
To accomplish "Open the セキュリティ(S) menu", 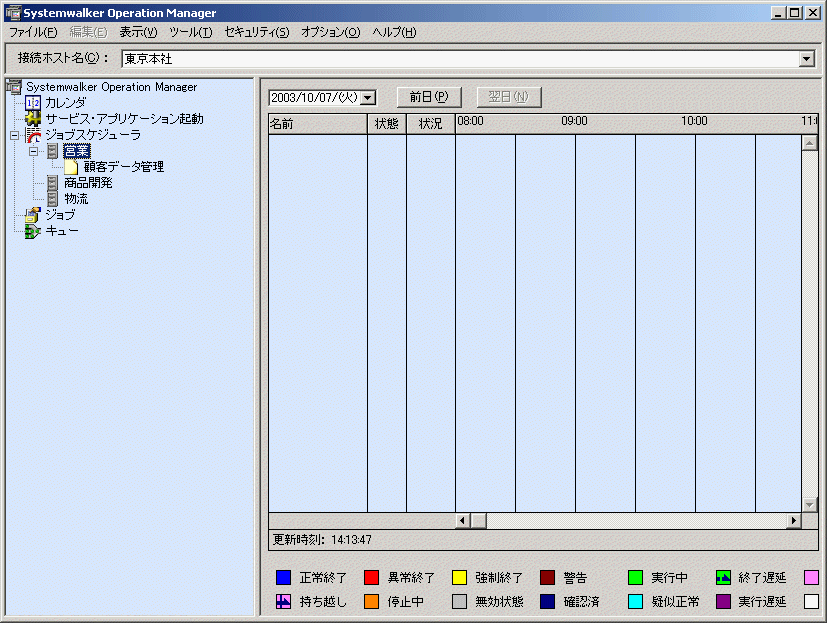I will 257,32.
